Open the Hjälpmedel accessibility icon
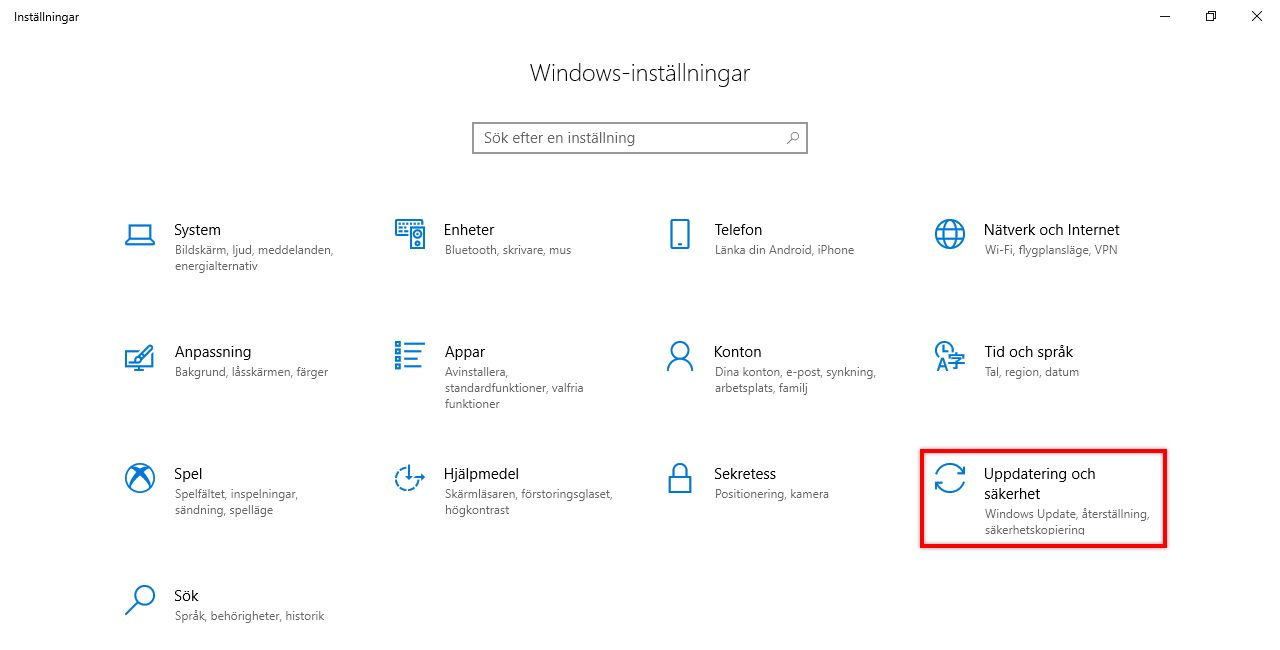This screenshot has width=1280, height=650. (x=410, y=478)
